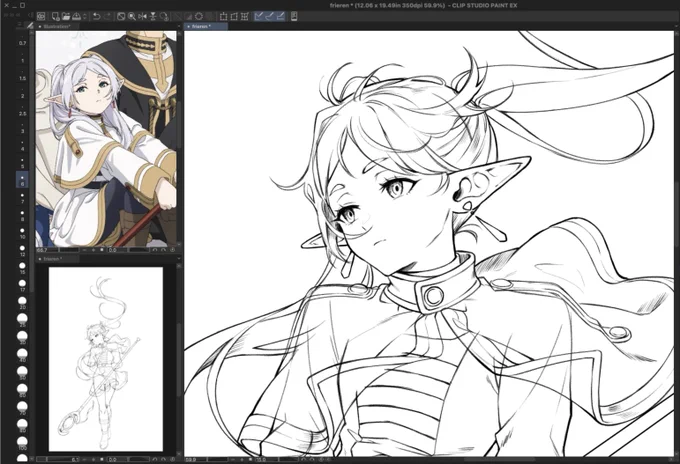680x464 pixels.
Task: Select brush size preset 100
Action: 22,443
